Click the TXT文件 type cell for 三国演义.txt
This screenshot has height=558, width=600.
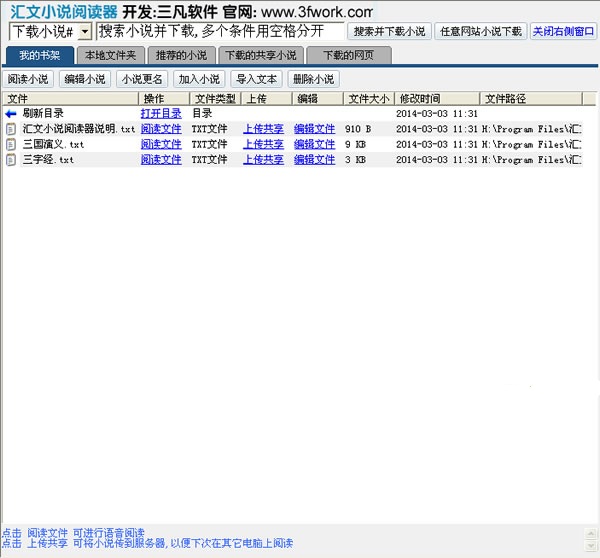pos(210,144)
